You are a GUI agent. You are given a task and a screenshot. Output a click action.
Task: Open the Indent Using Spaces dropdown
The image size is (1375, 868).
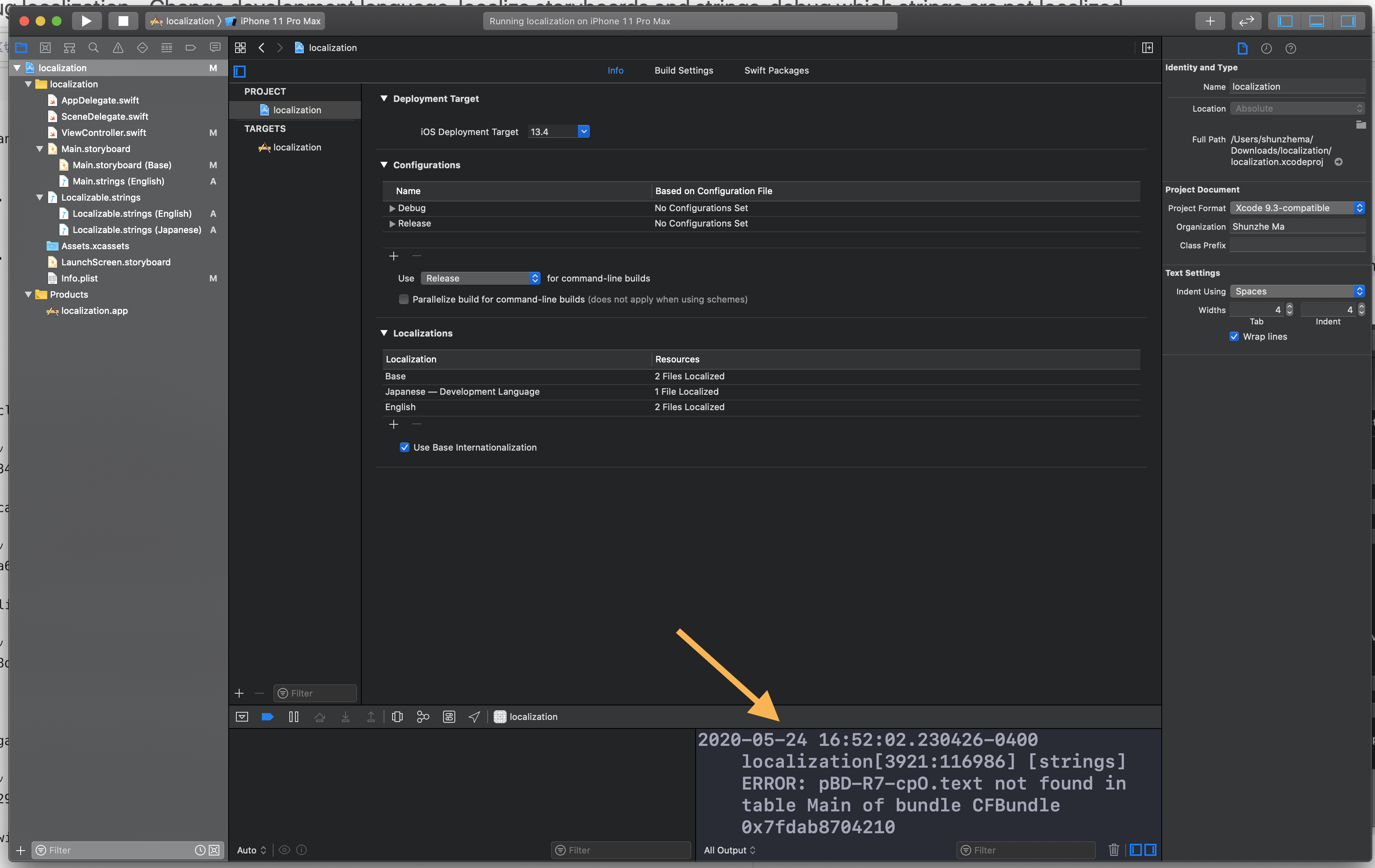1297,292
